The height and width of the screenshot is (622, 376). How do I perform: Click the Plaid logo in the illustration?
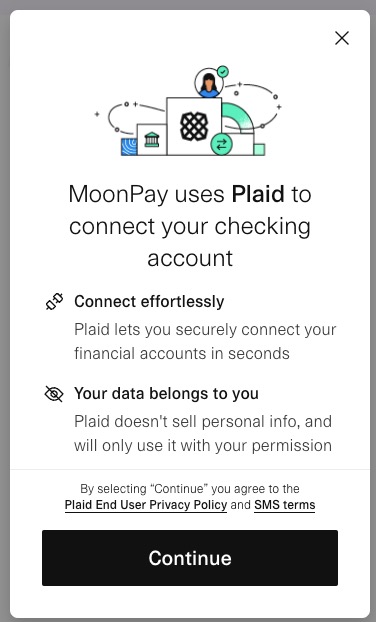(x=194, y=127)
